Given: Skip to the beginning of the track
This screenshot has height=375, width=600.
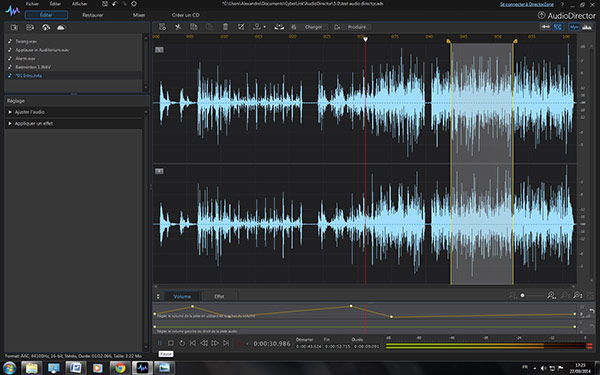Looking at the screenshot, I should coord(193,343).
